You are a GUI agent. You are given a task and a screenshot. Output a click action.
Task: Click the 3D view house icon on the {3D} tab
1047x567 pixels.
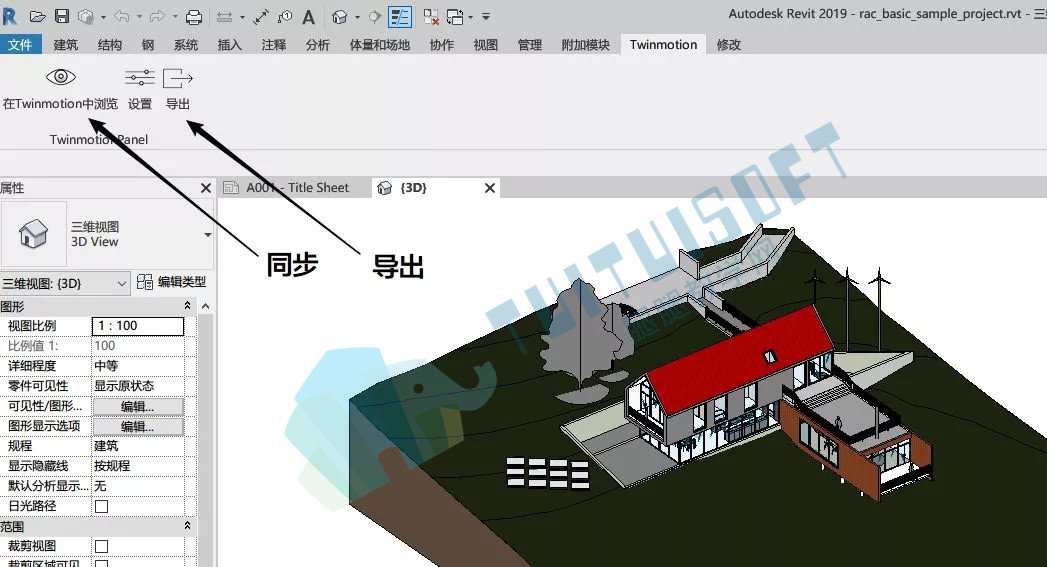(x=385, y=188)
